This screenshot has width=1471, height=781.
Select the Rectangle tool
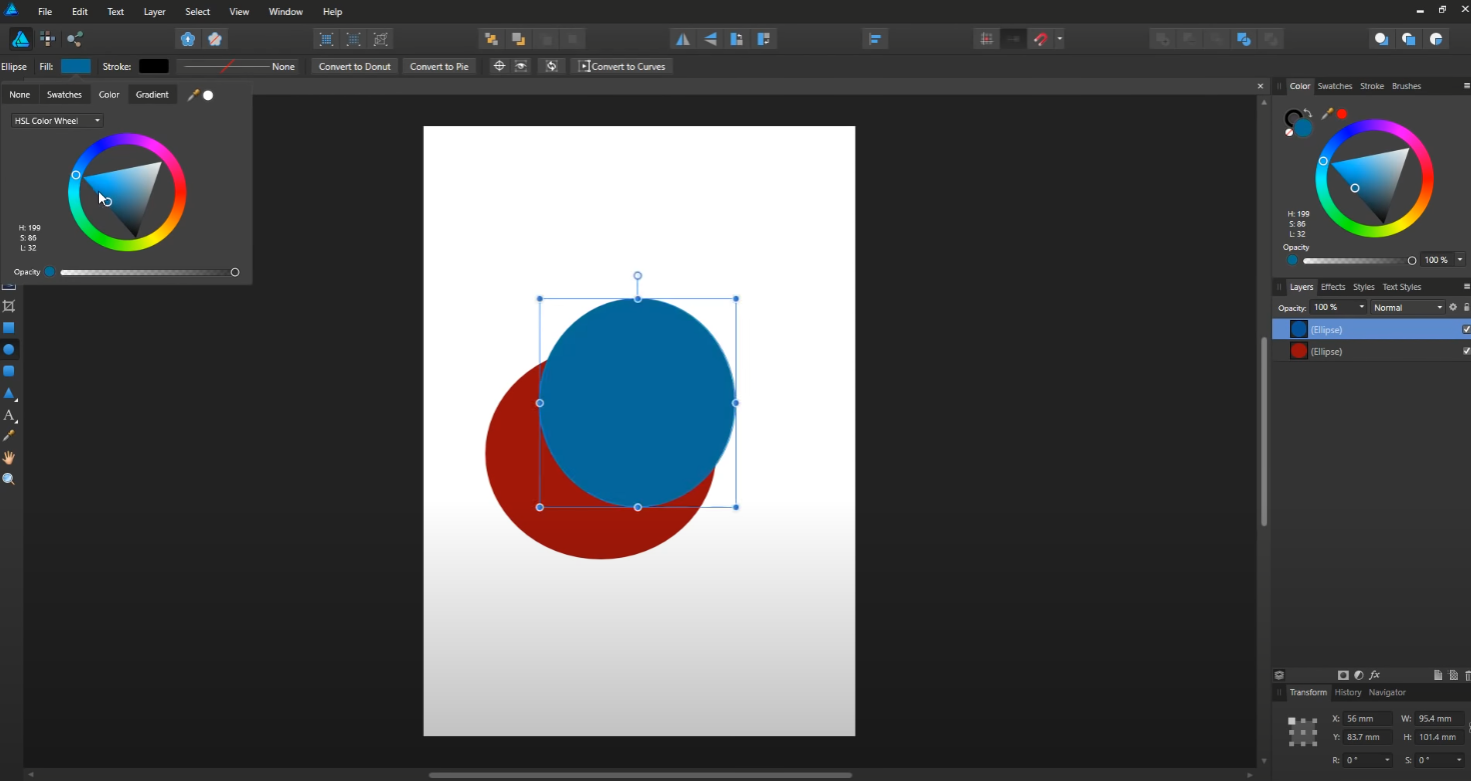(x=9, y=327)
